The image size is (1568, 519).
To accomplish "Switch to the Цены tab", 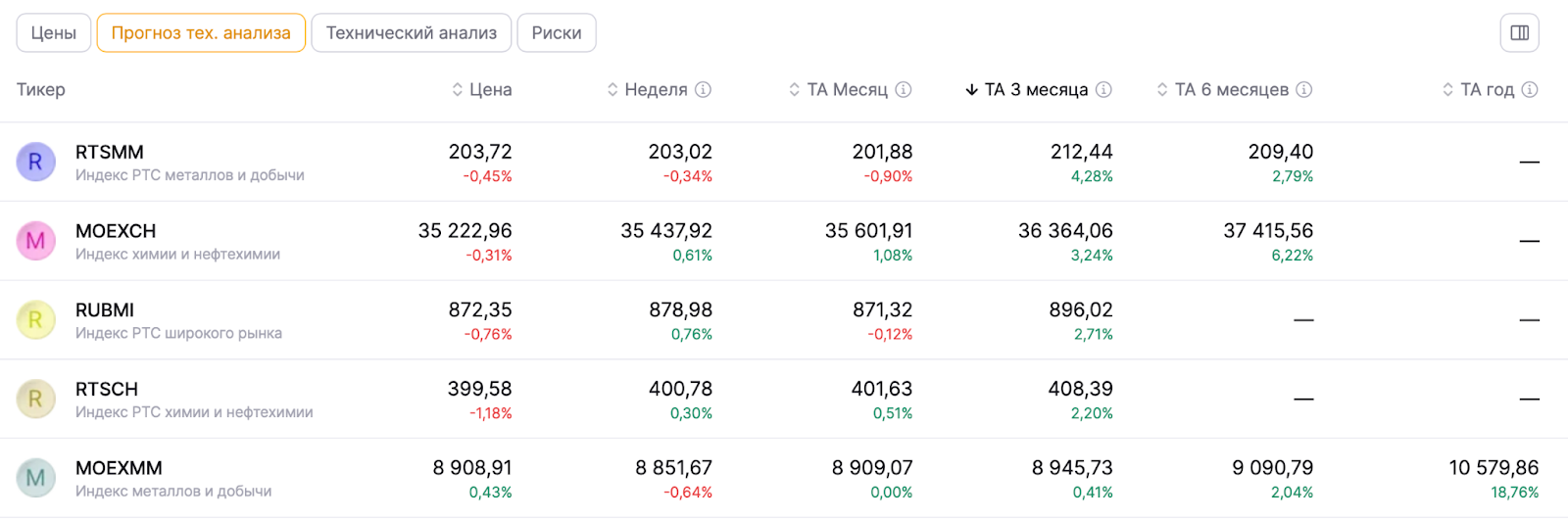I will pos(54,32).
